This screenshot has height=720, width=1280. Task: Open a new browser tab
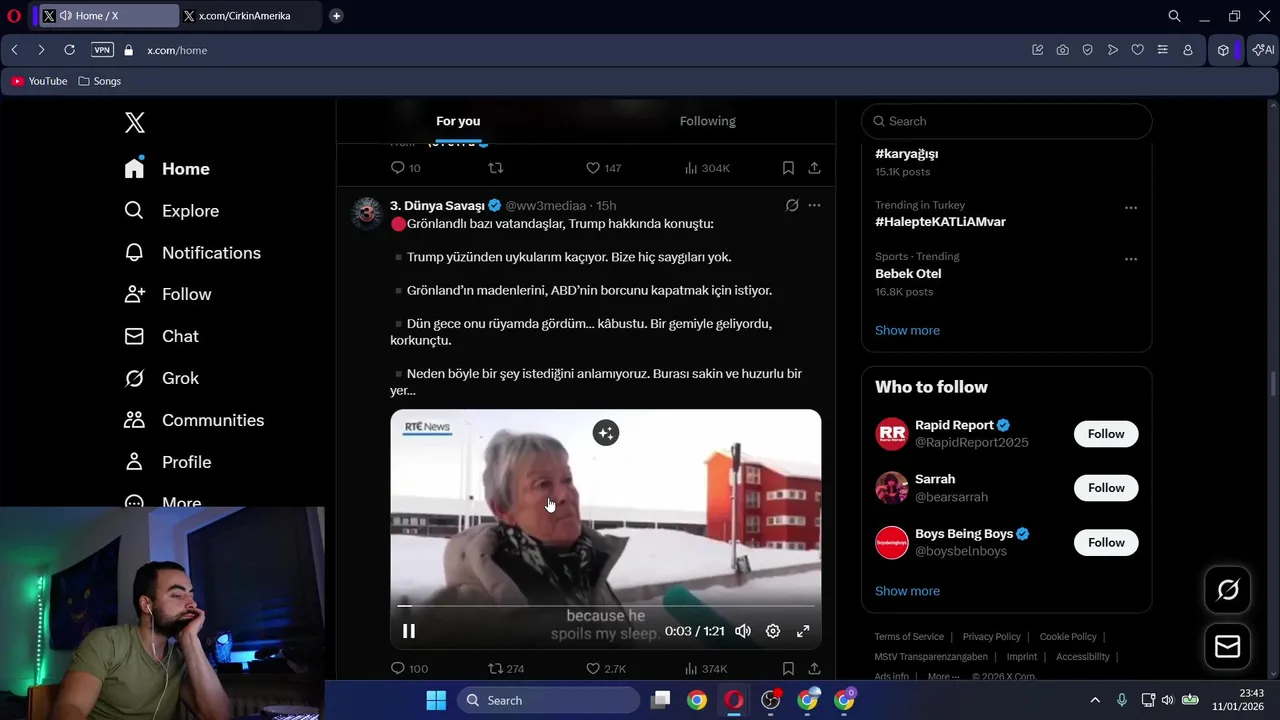(336, 16)
